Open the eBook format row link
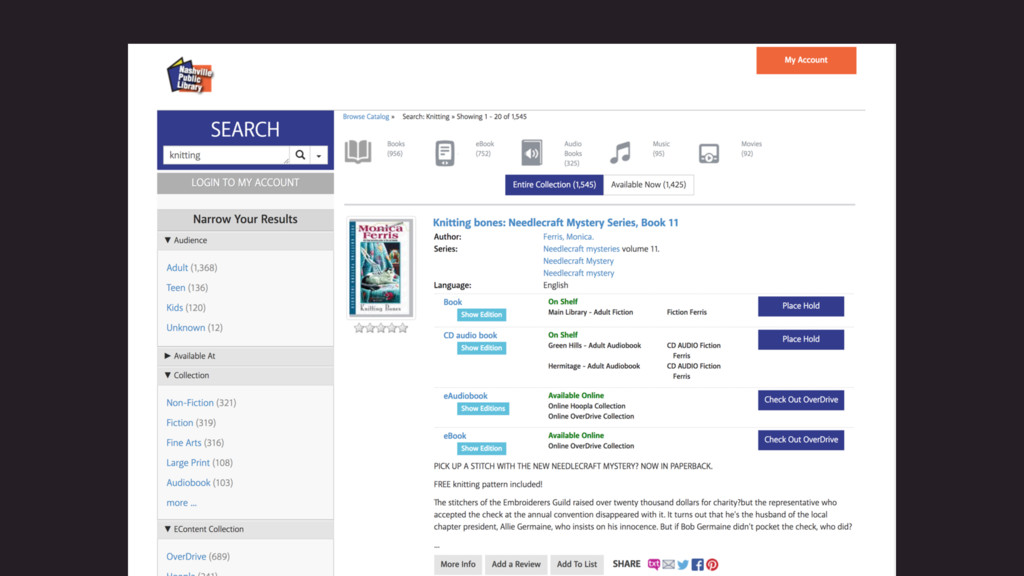The image size is (1024, 576). coord(455,436)
